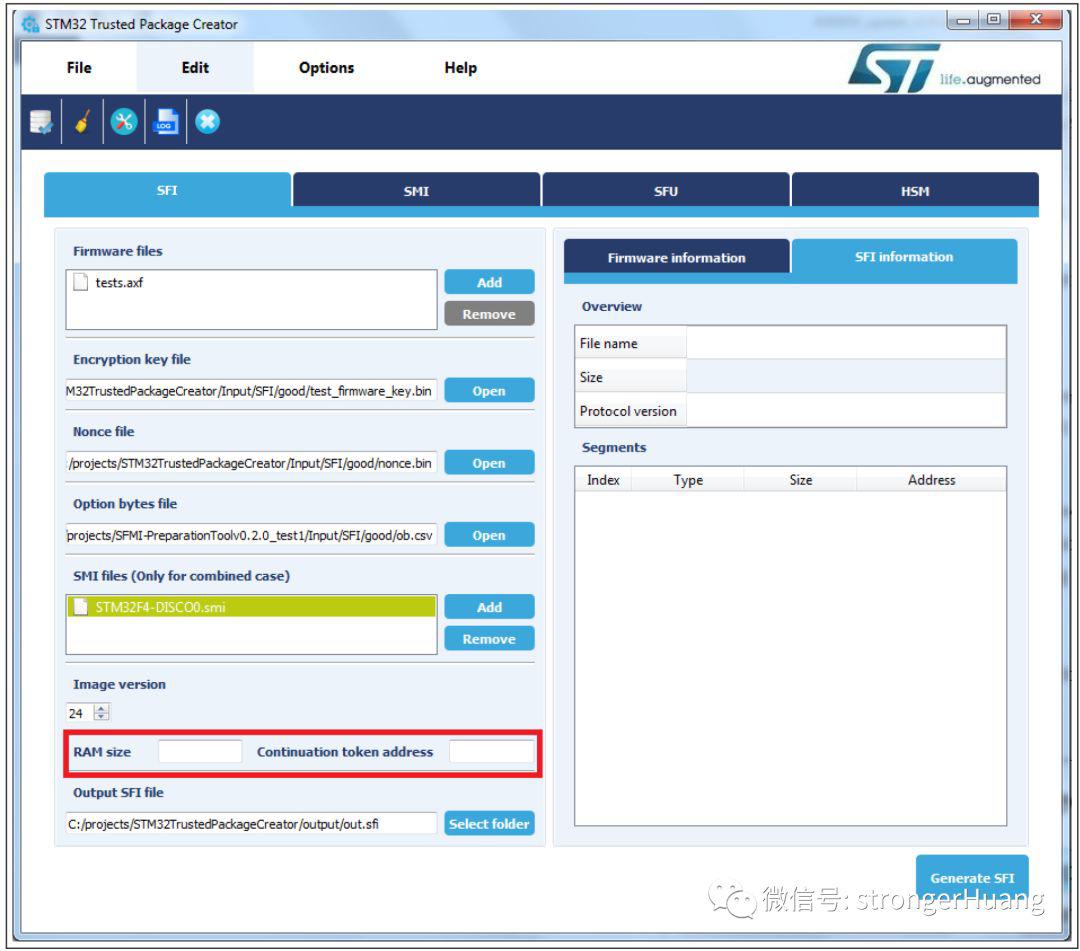Add a firmware file
The width and height of the screenshot is (1080, 951).
pyautogui.click(x=489, y=282)
